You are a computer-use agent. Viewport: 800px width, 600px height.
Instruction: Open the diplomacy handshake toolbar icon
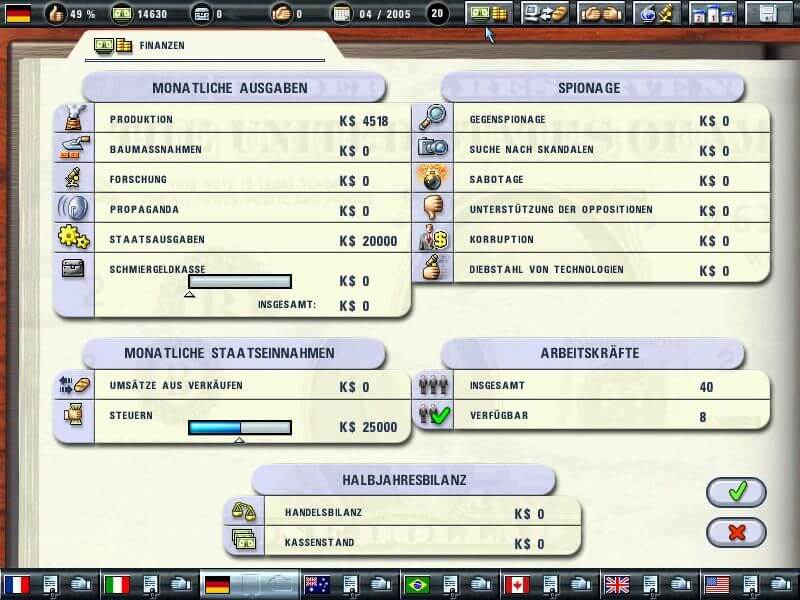tap(601, 14)
